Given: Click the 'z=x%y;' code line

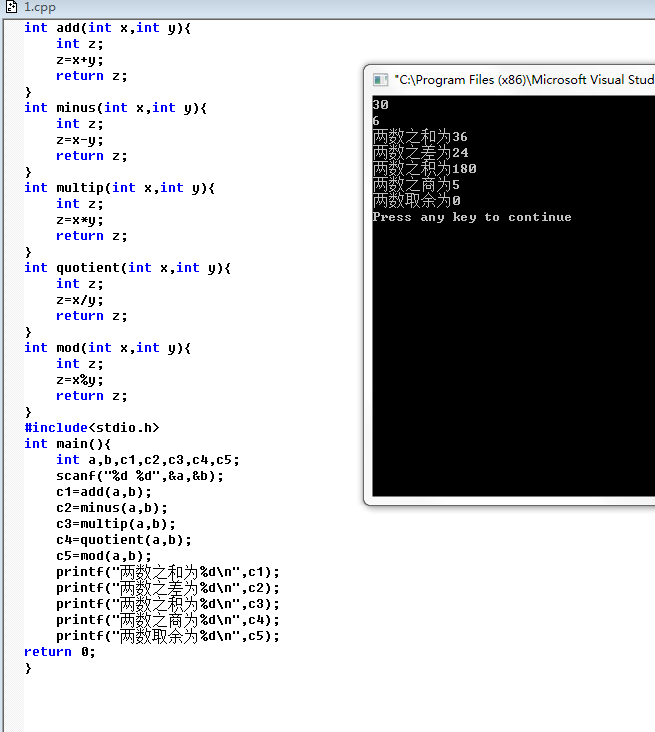Looking at the screenshot, I should 80,380.
